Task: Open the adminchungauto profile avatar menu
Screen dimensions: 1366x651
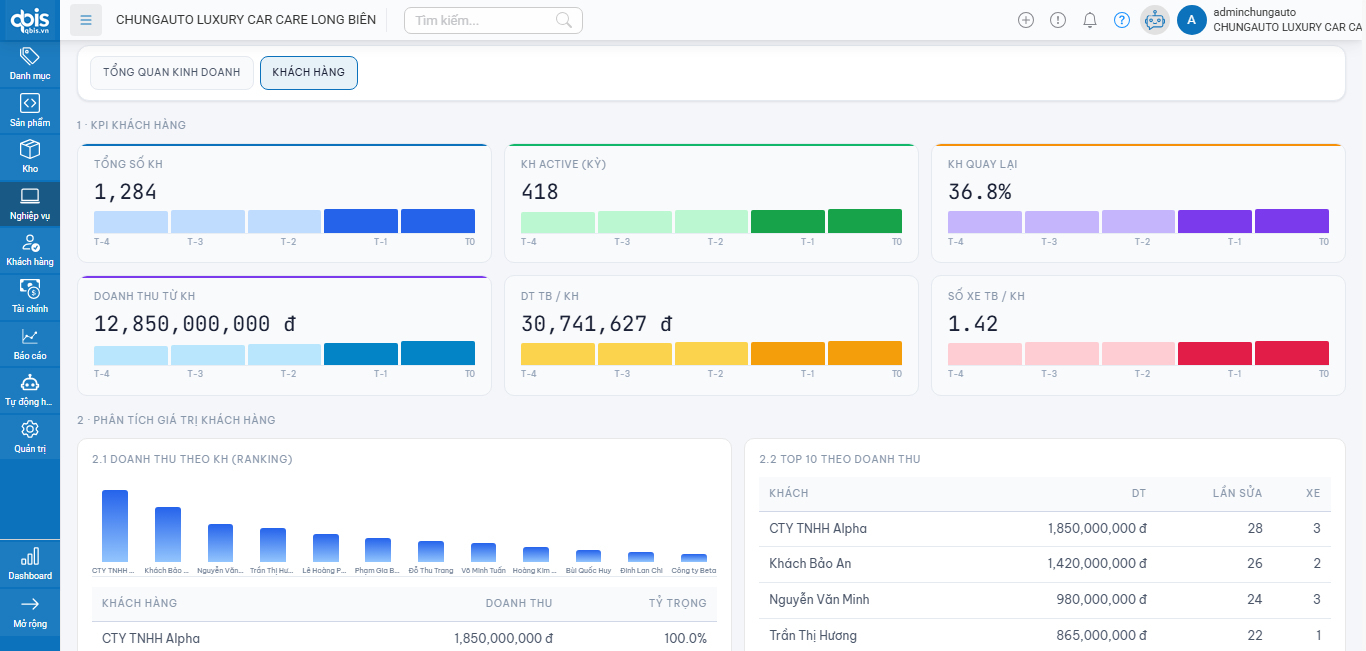Action: tap(1192, 20)
